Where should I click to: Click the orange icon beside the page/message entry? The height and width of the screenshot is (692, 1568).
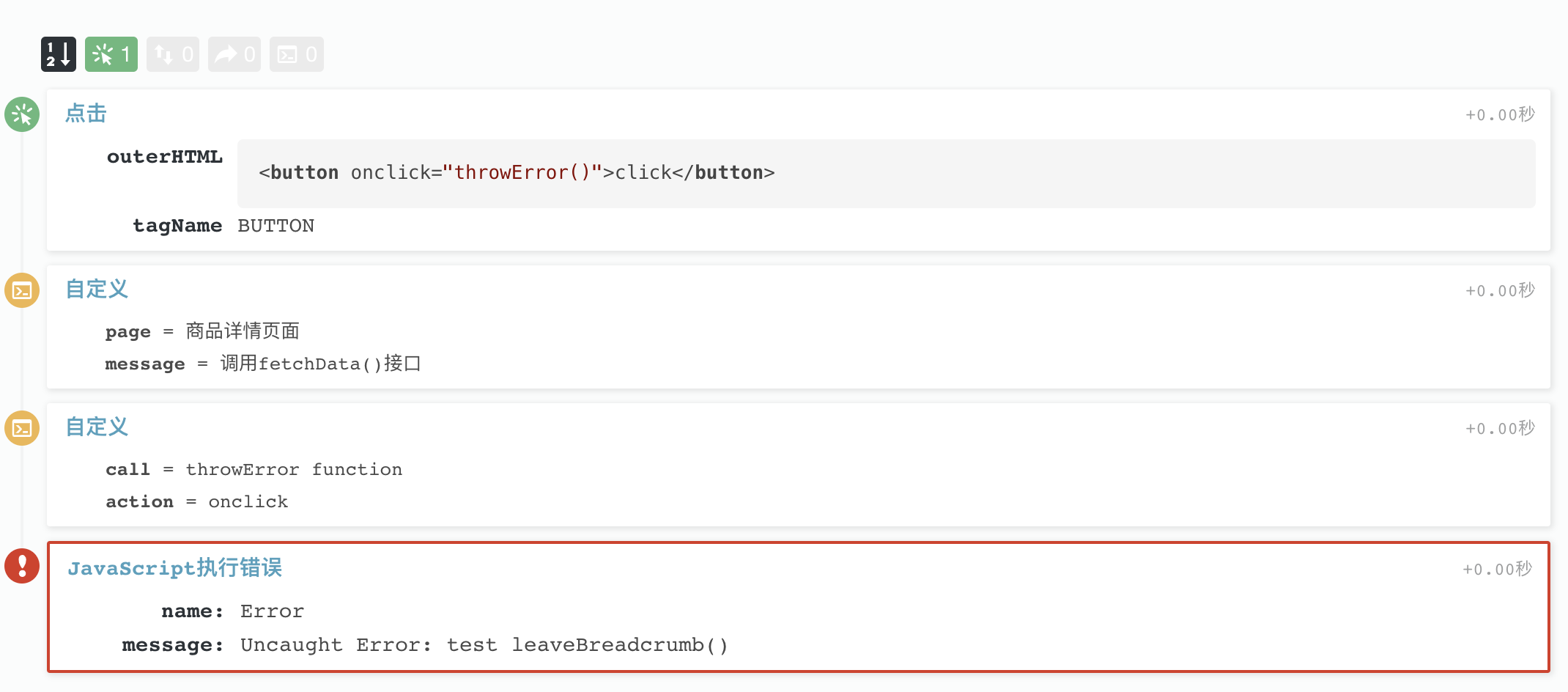(22, 290)
